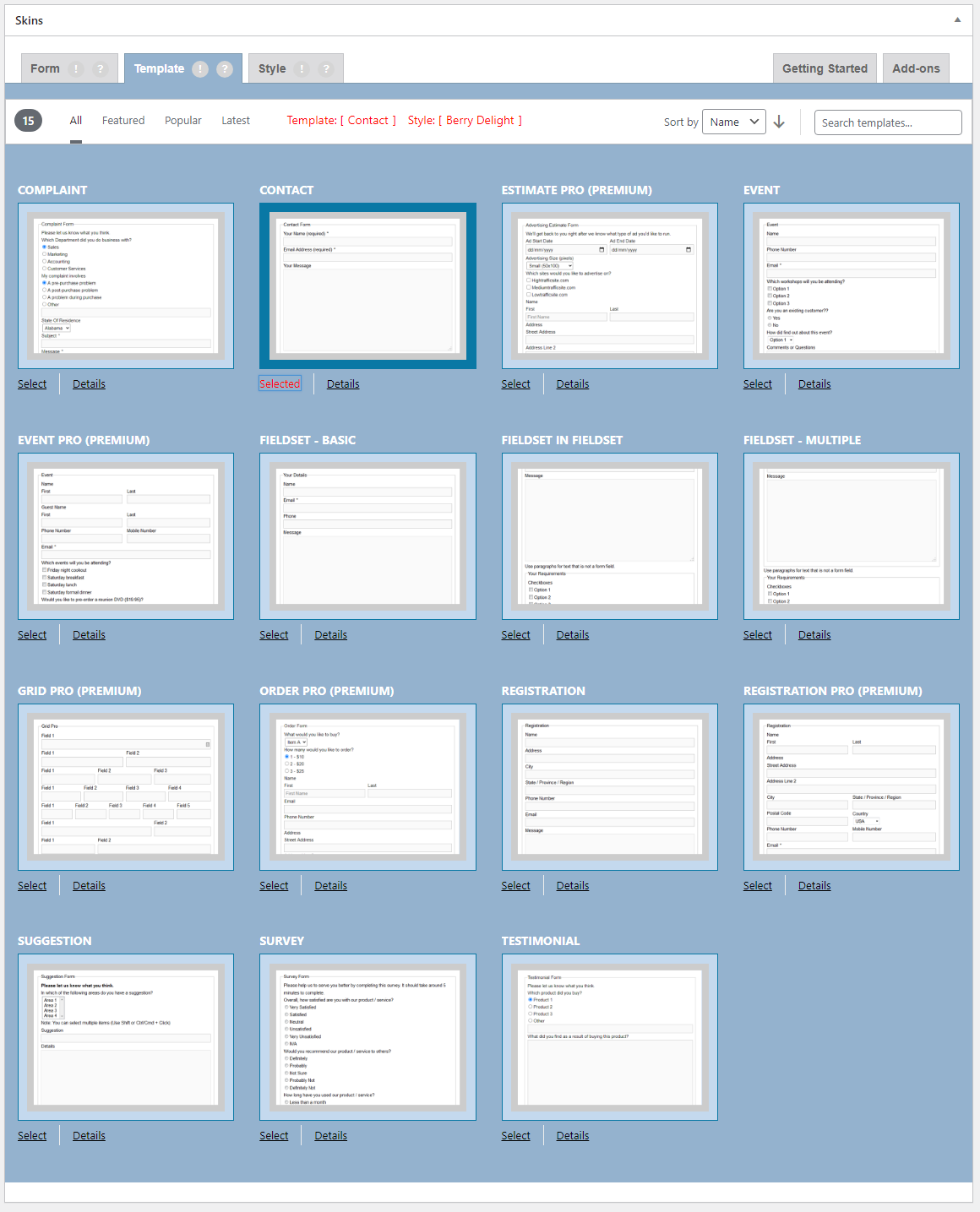980x1212 pixels.
Task: Open the help icon on the Template tab
Action: (x=225, y=69)
